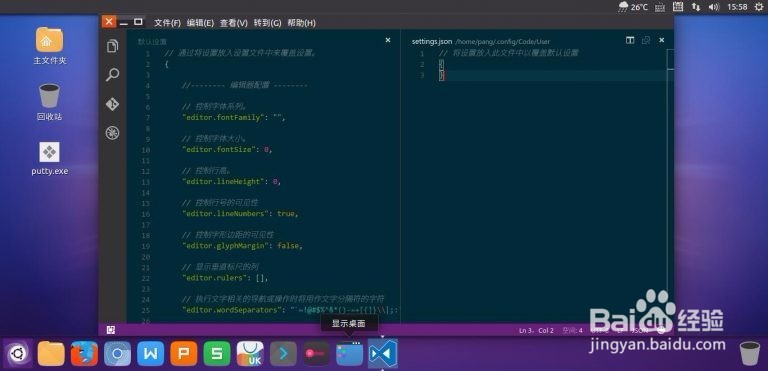
Task: Select the settings.json tab
Action: (x=432, y=42)
